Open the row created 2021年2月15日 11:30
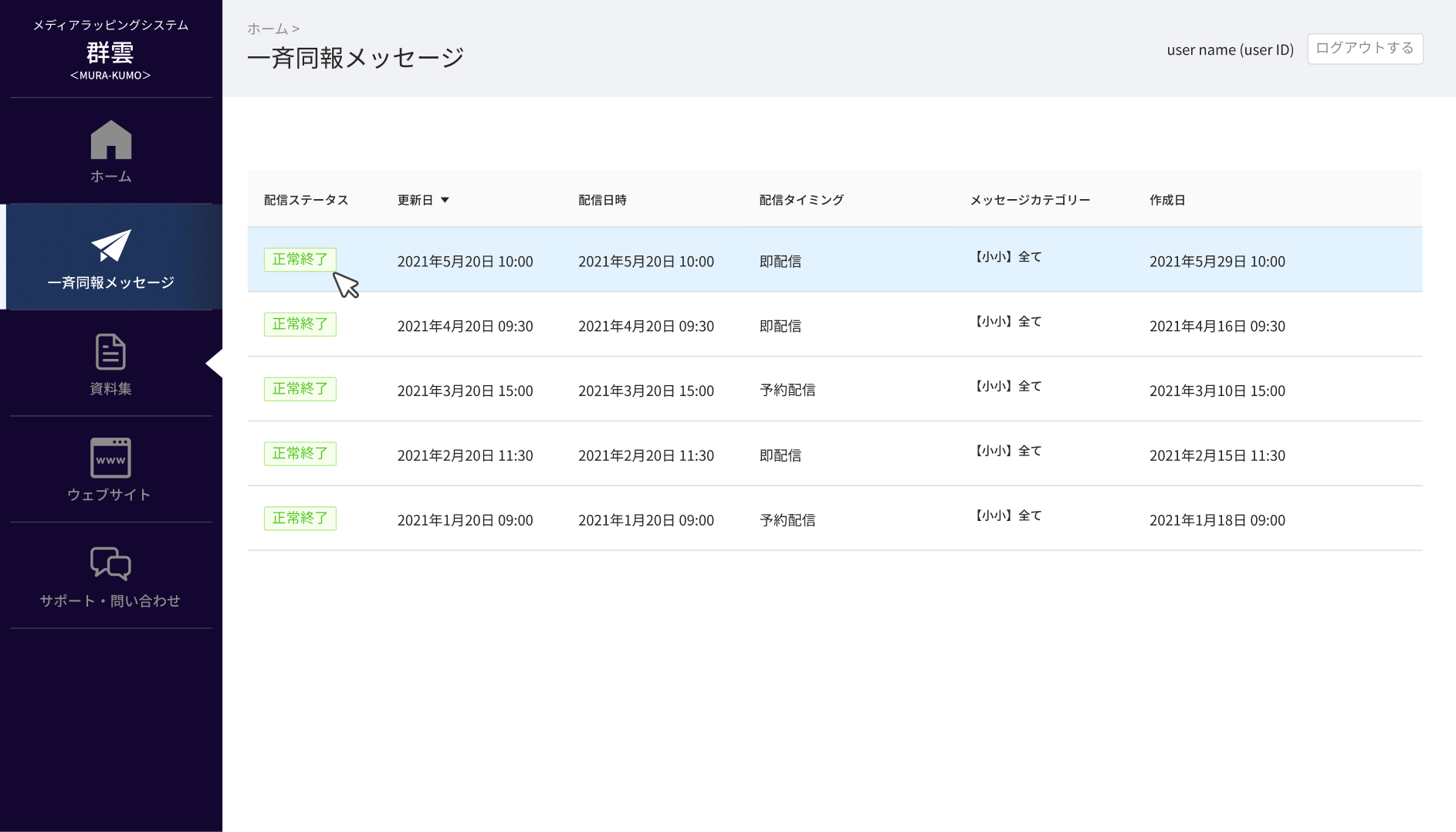The width and height of the screenshot is (1456, 832). click(x=835, y=454)
